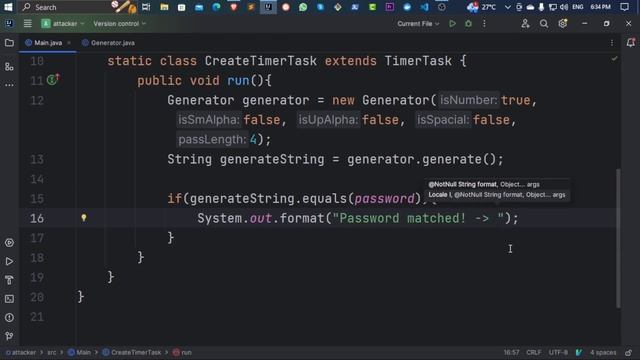Expand system tray hidden icons chevron
Screen dimensions: 640x360
[x=507, y=7]
